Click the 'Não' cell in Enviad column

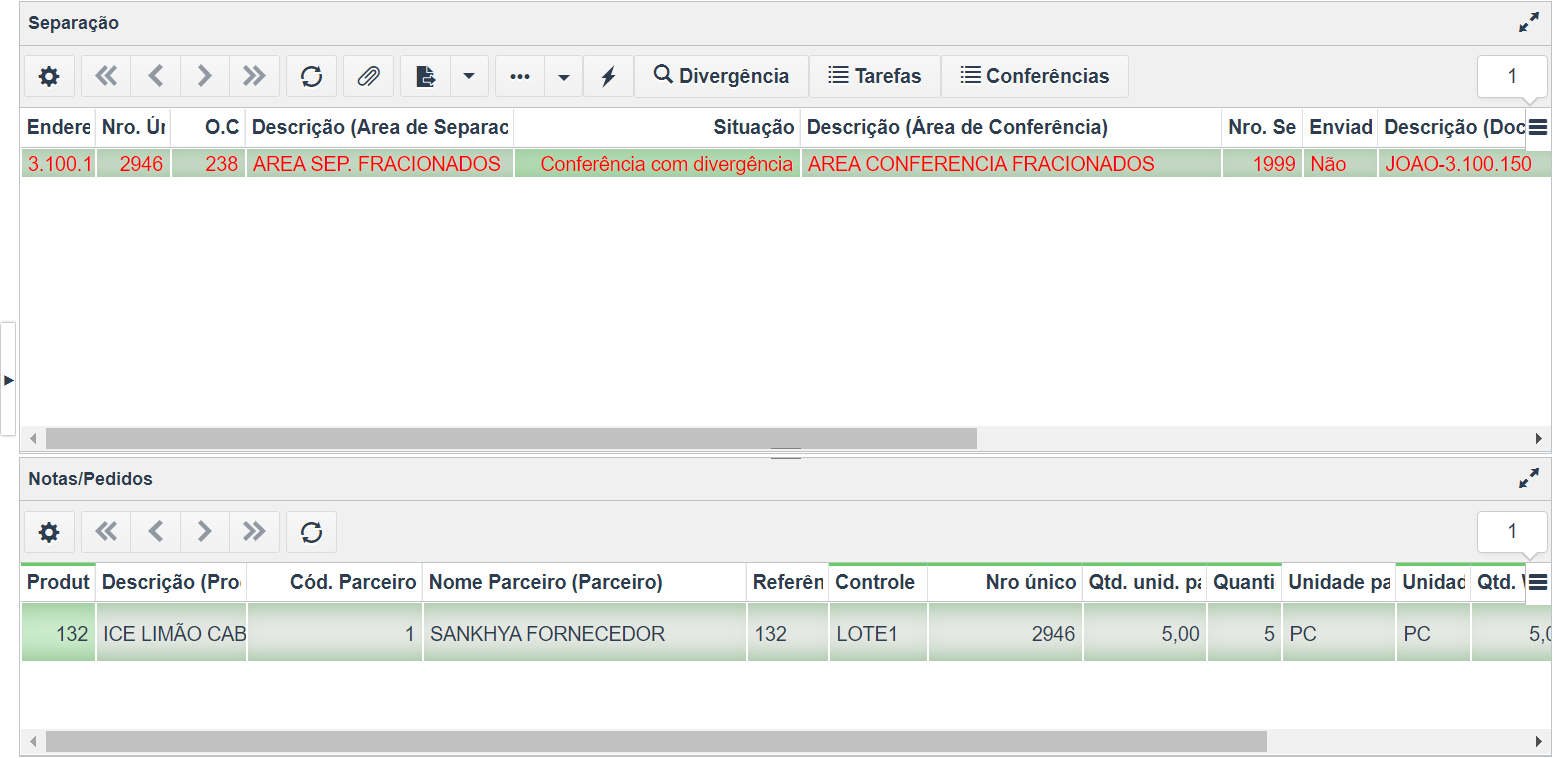[1340, 164]
